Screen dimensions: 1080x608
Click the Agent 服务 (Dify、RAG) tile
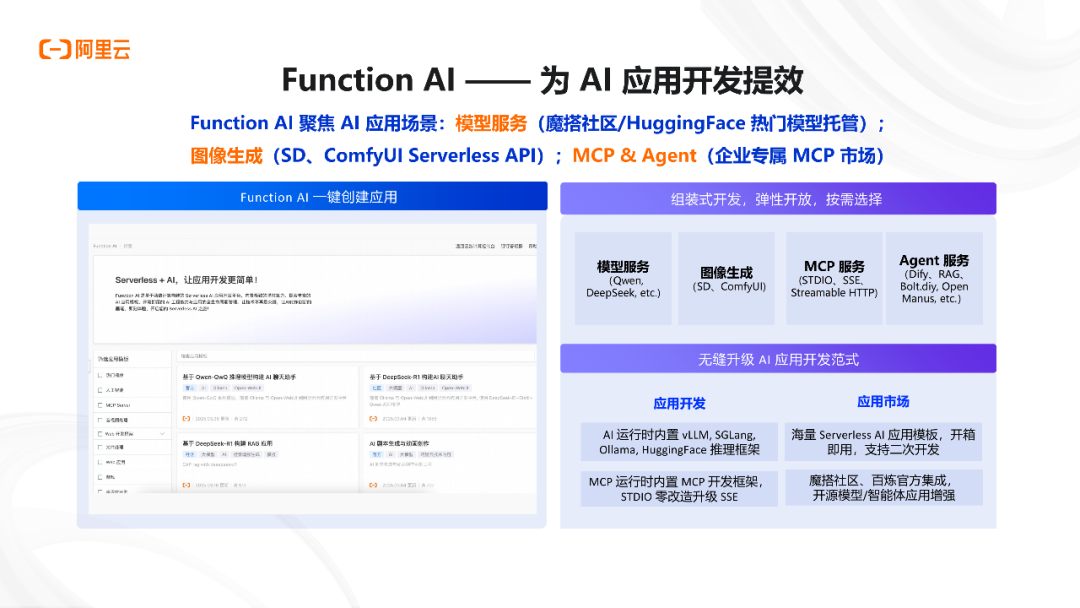tap(935, 278)
